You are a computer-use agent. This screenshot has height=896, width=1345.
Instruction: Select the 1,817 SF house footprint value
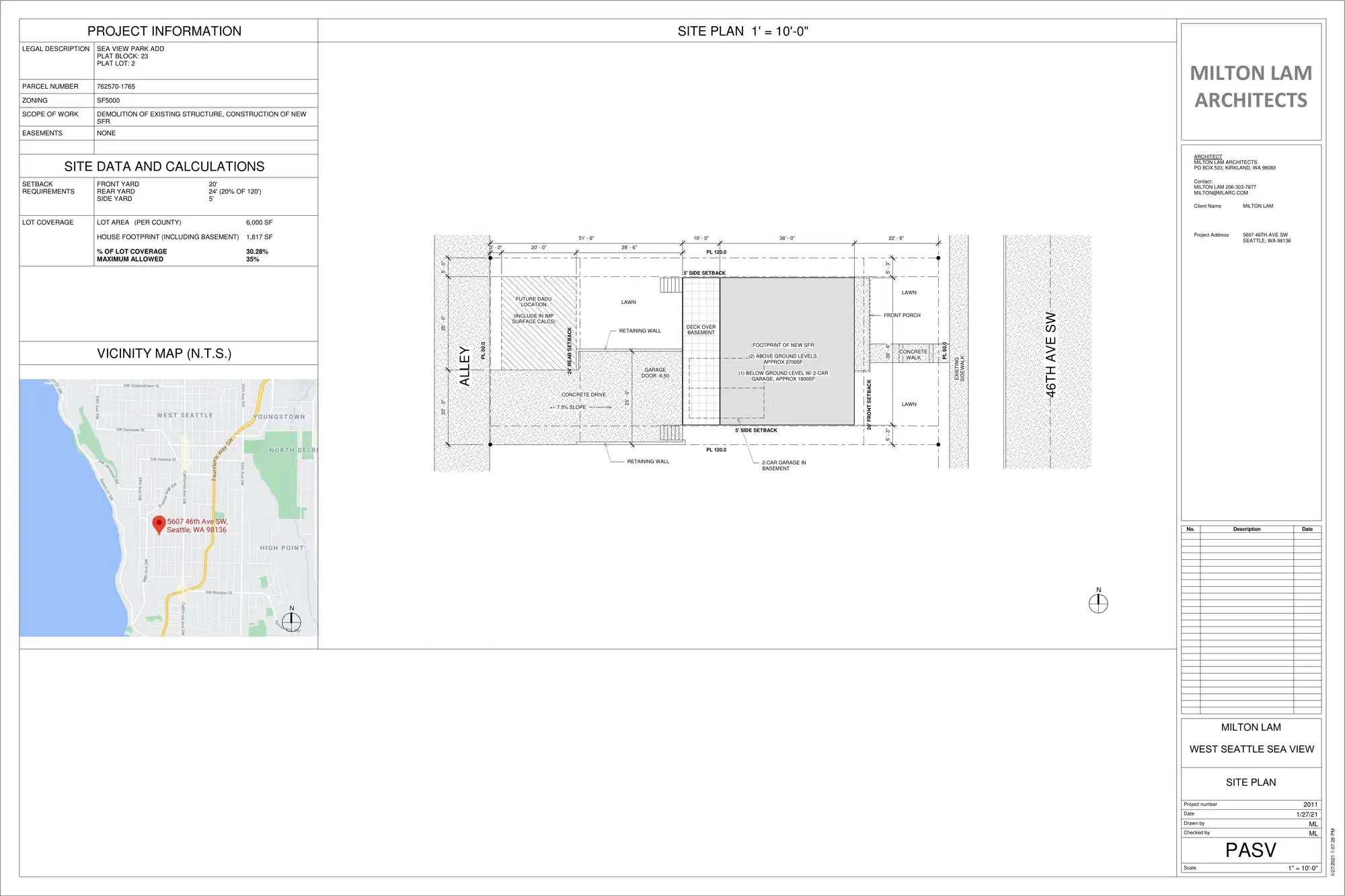tap(260, 237)
